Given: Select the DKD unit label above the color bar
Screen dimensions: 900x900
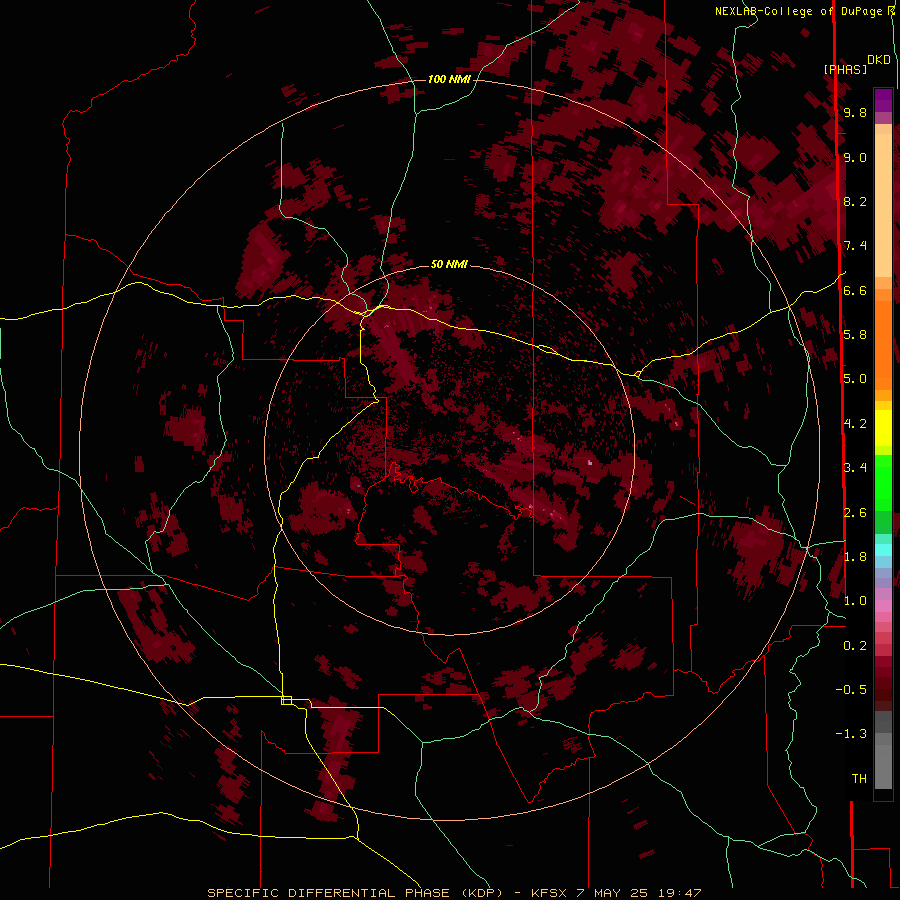Looking at the screenshot, I should tap(879, 59).
